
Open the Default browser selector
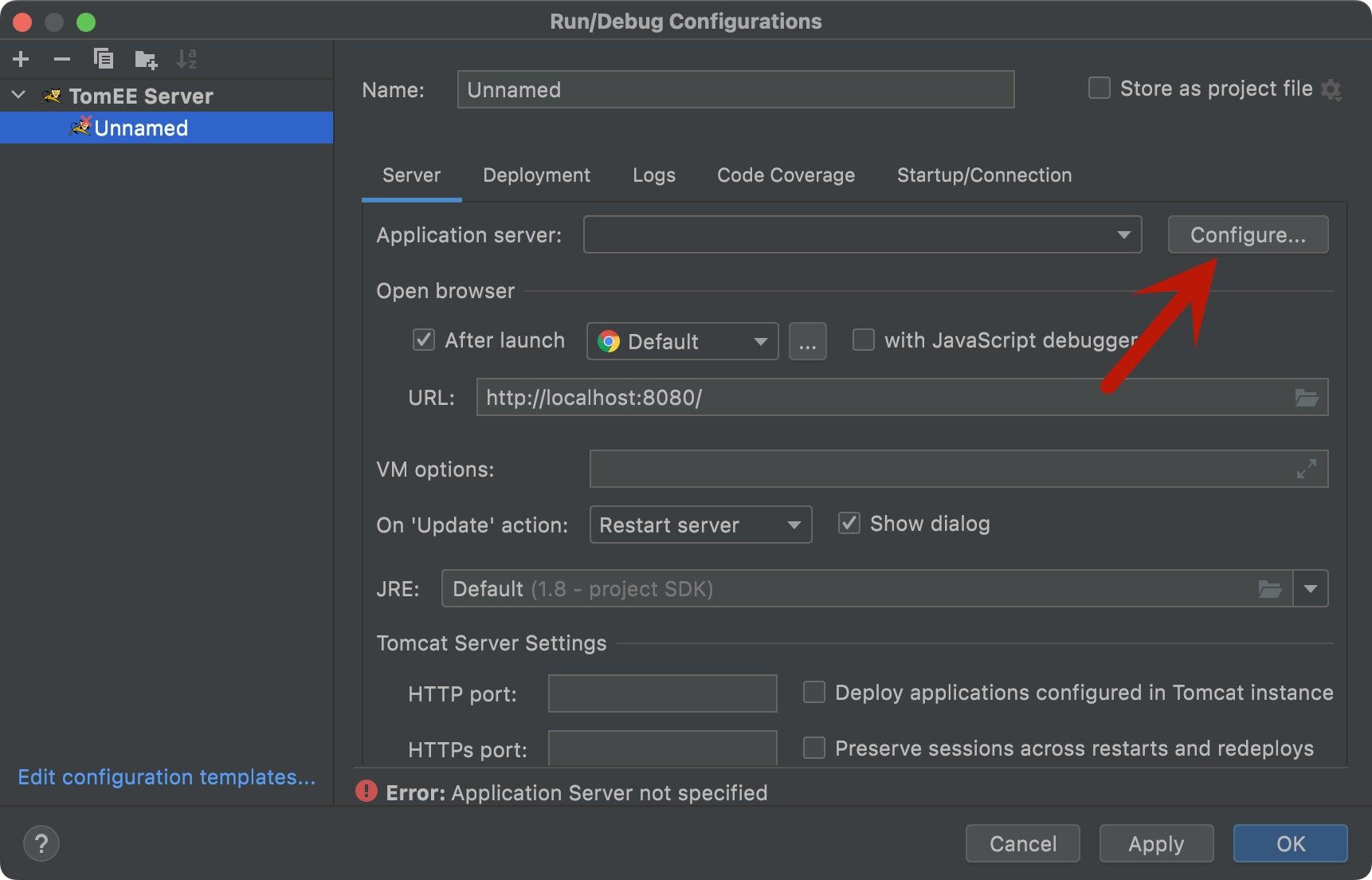point(681,341)
